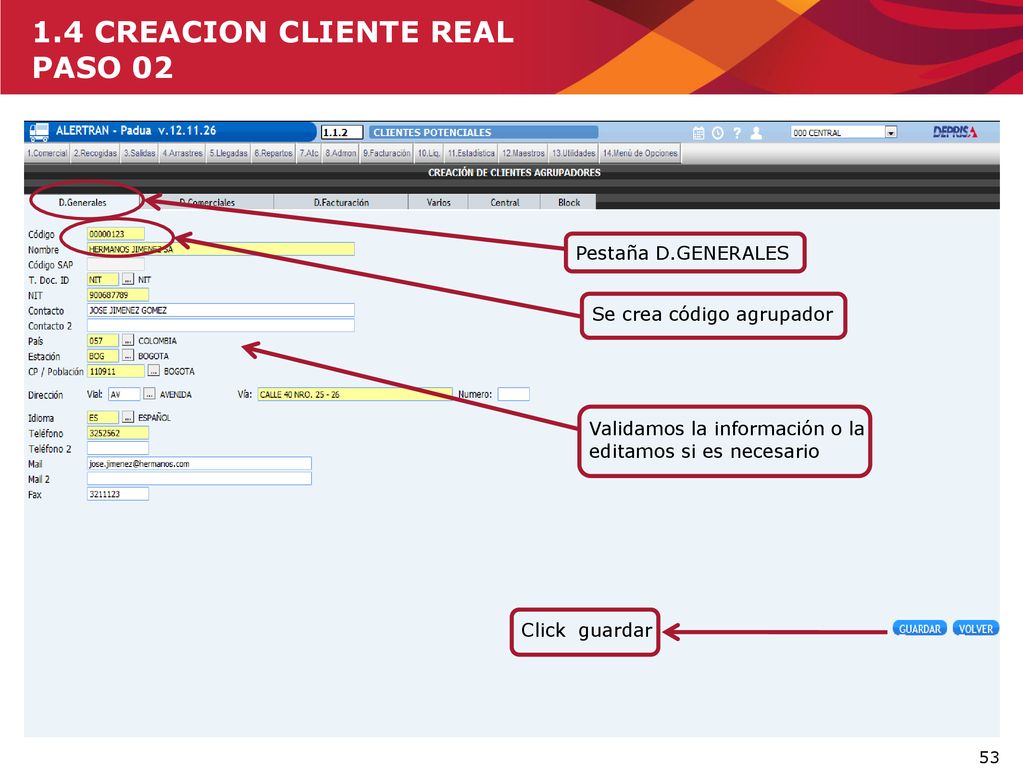Open the calendar icon in header
This screenshot has height=783, width=1023.
(x=698, y=133)
